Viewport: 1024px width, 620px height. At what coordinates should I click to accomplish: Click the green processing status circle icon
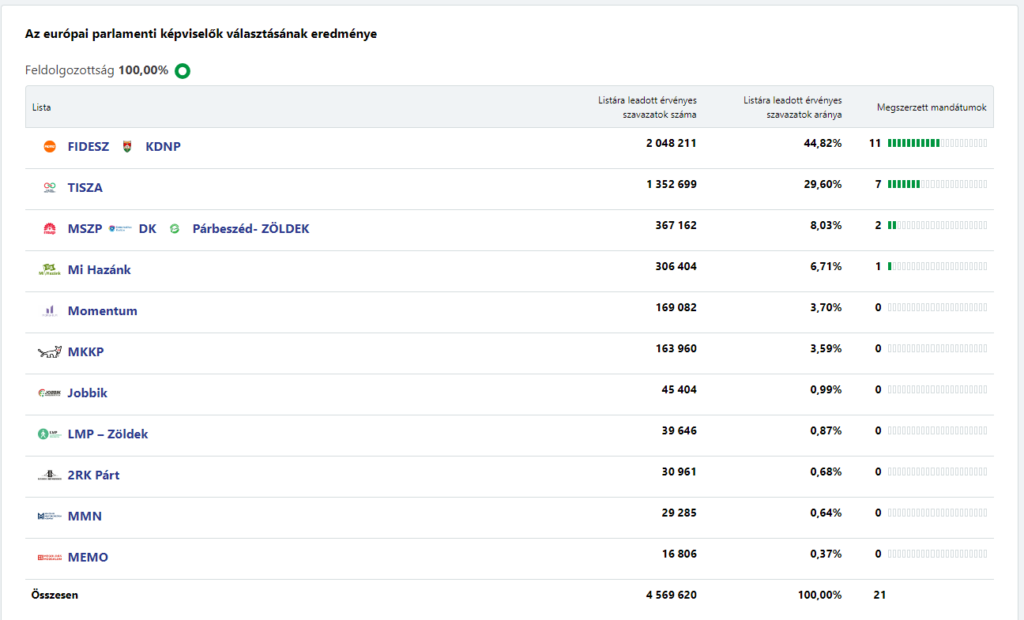click(182, 71)
